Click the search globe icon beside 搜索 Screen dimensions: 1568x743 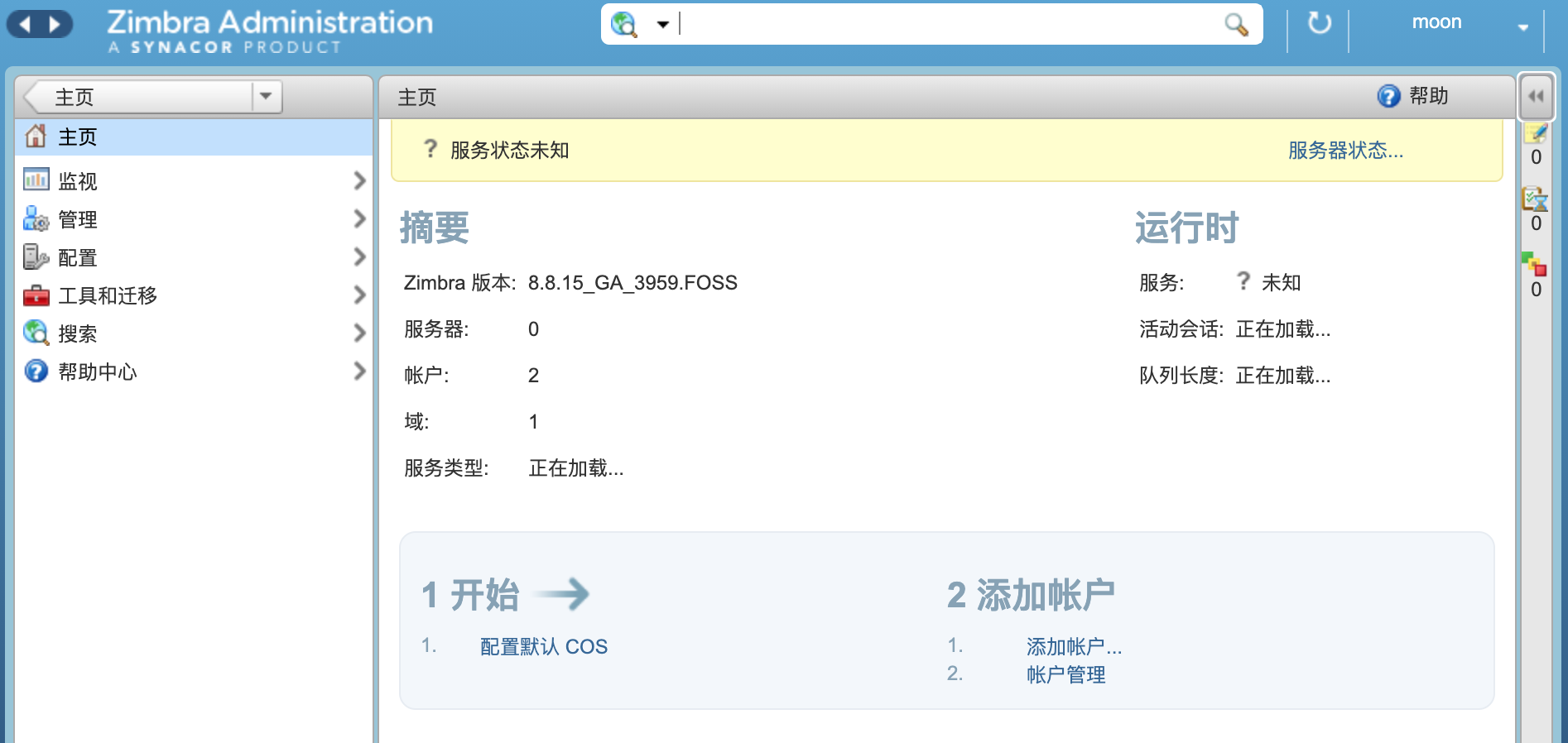[x=36, y=333]
